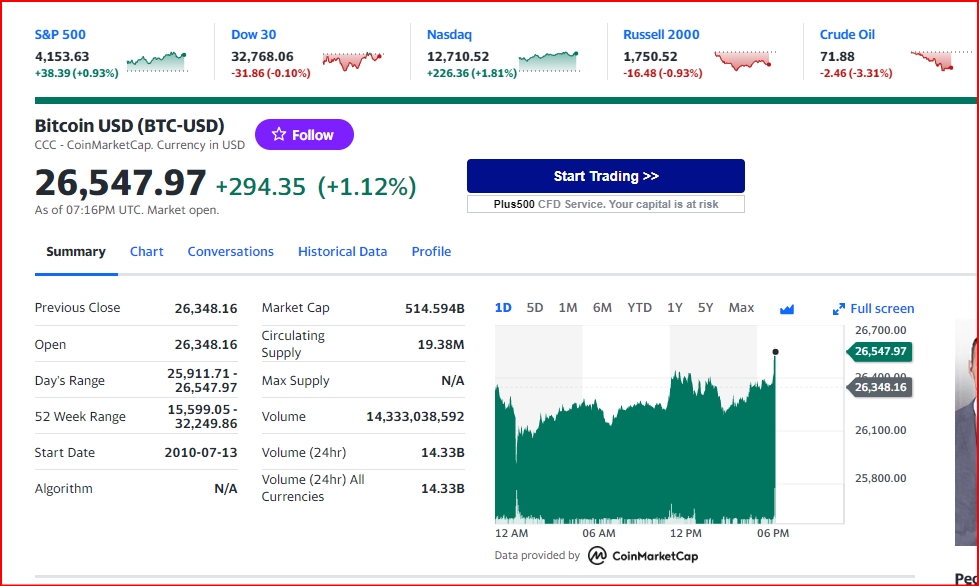Switch to the Chart tab
This screenshot has width=979, height=586.
click(147, 251)
